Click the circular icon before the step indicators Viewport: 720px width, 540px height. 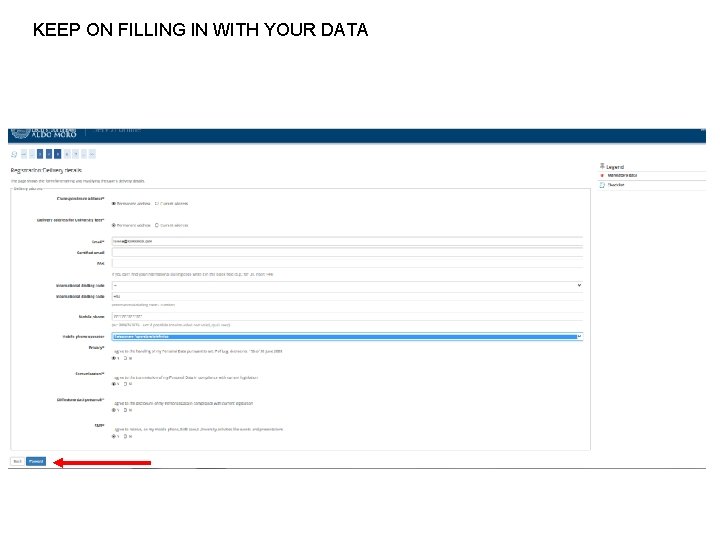[14, 154]
